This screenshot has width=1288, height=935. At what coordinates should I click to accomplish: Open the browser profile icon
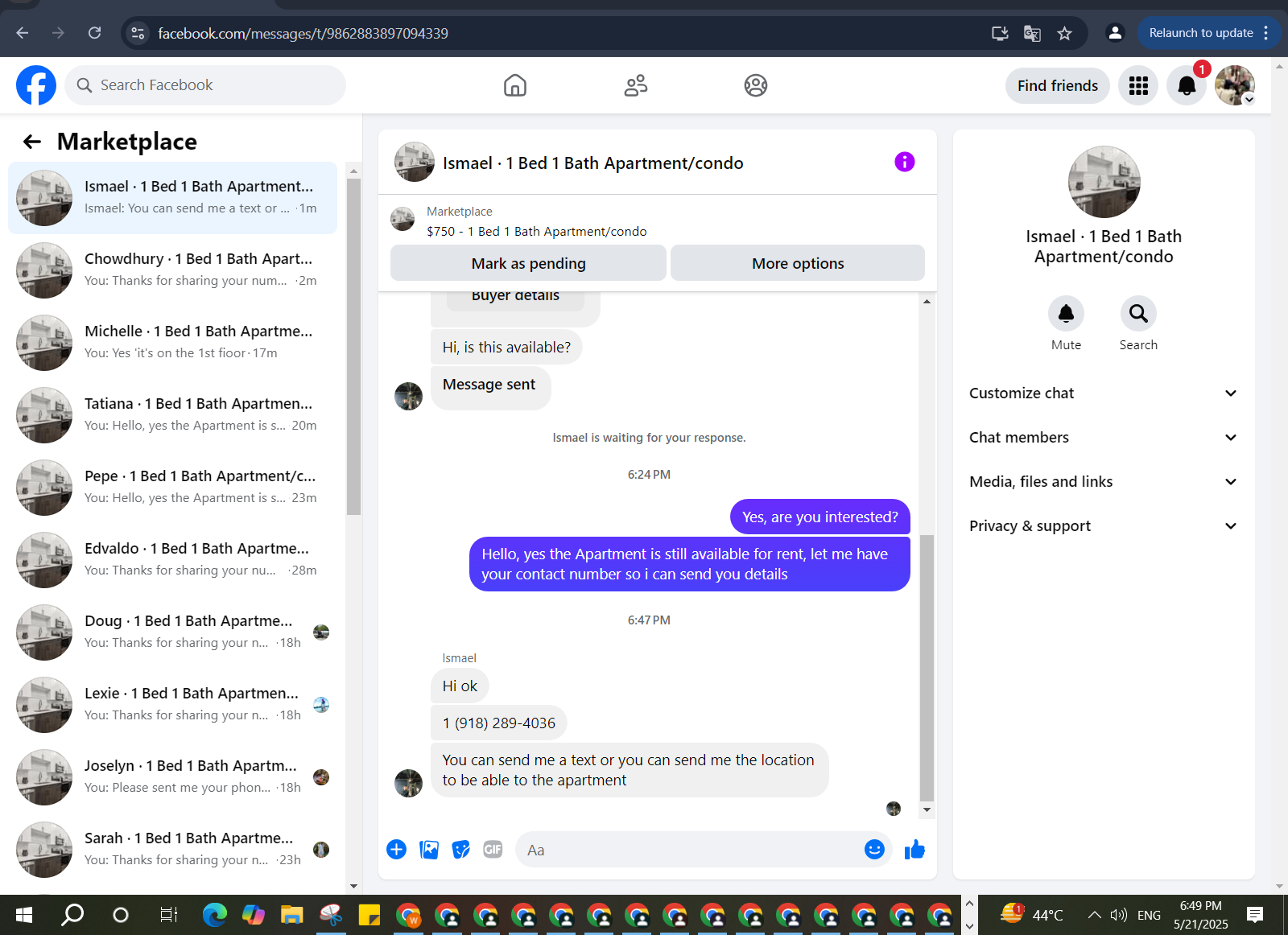pos(1115,33)
